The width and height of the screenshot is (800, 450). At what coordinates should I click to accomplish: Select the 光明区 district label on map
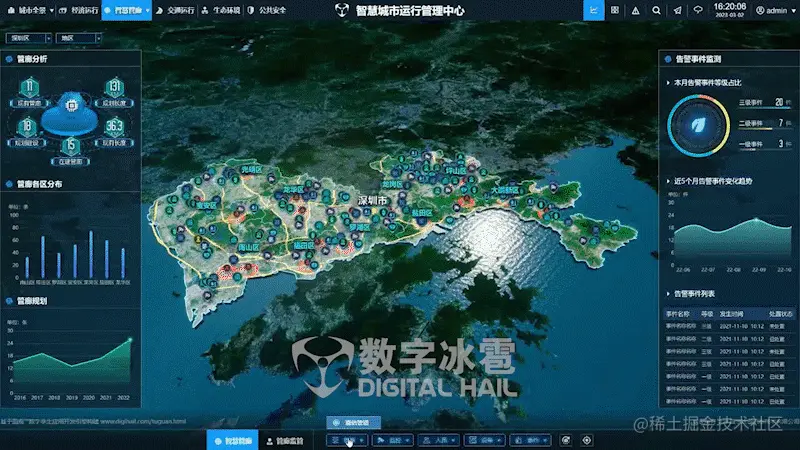click(252, 169)
